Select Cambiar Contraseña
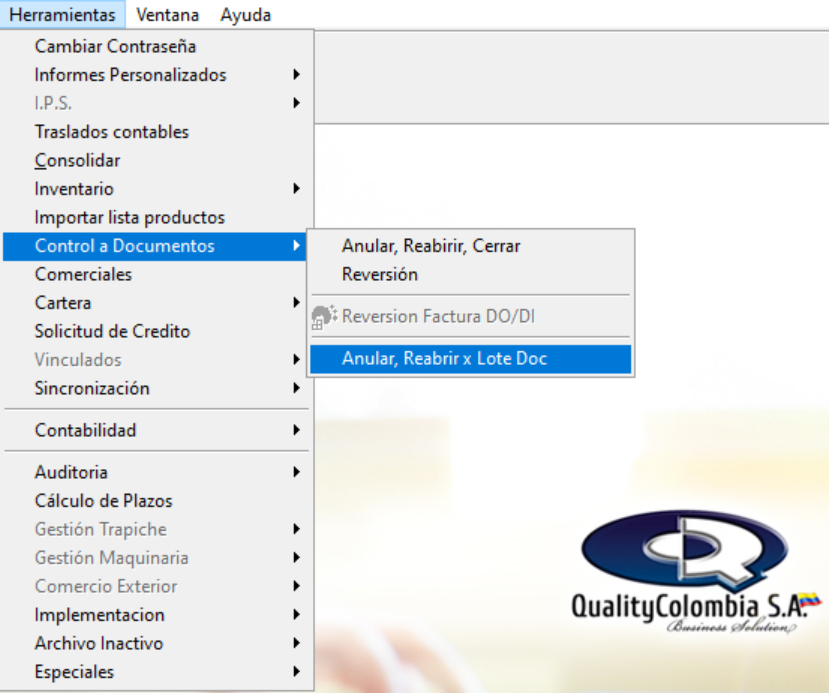 (x=156, y=46)
